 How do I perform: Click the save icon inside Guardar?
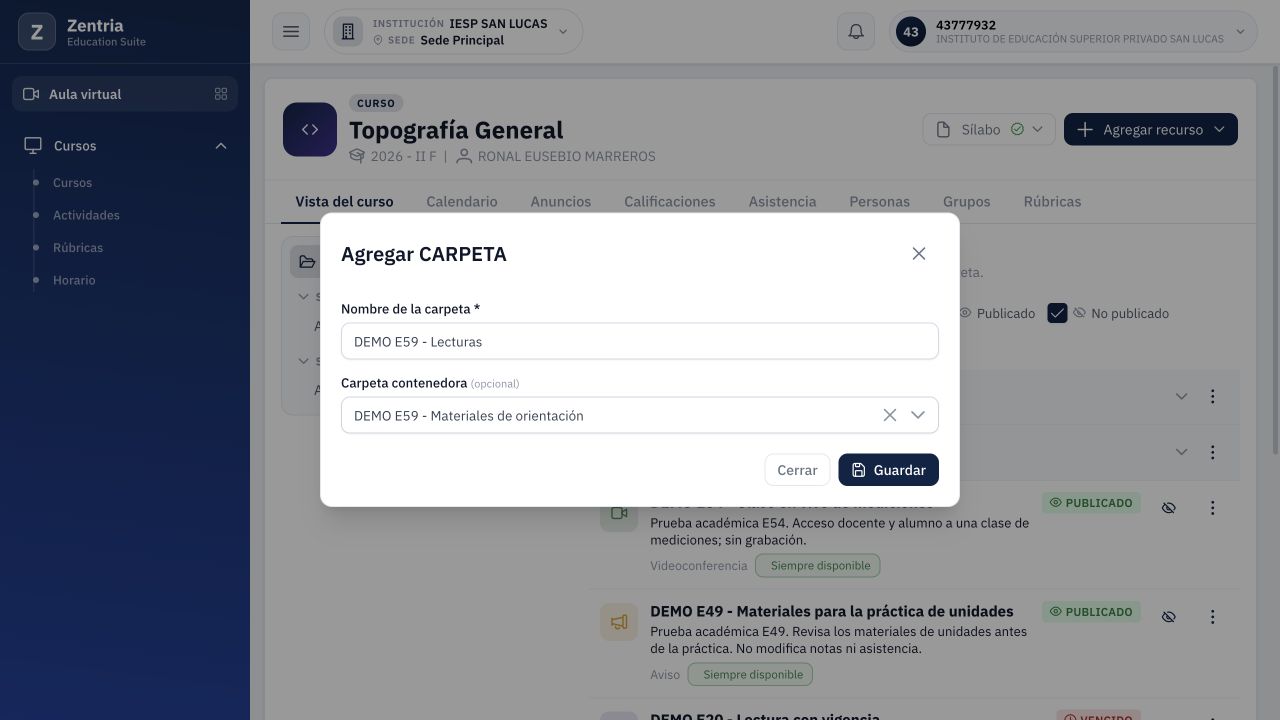point(859,470)
